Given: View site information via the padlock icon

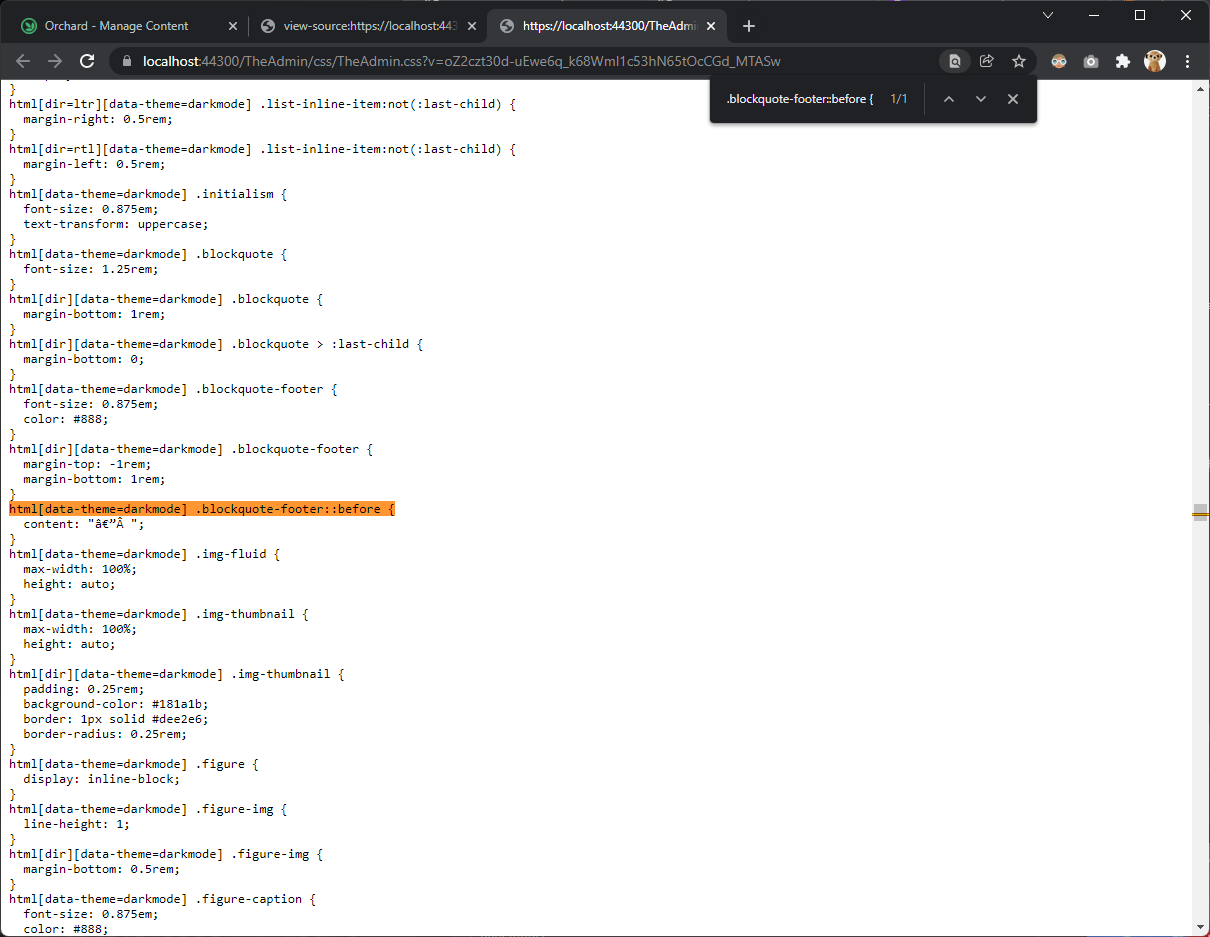Looking at the screenshot, I should click(126, 61).
